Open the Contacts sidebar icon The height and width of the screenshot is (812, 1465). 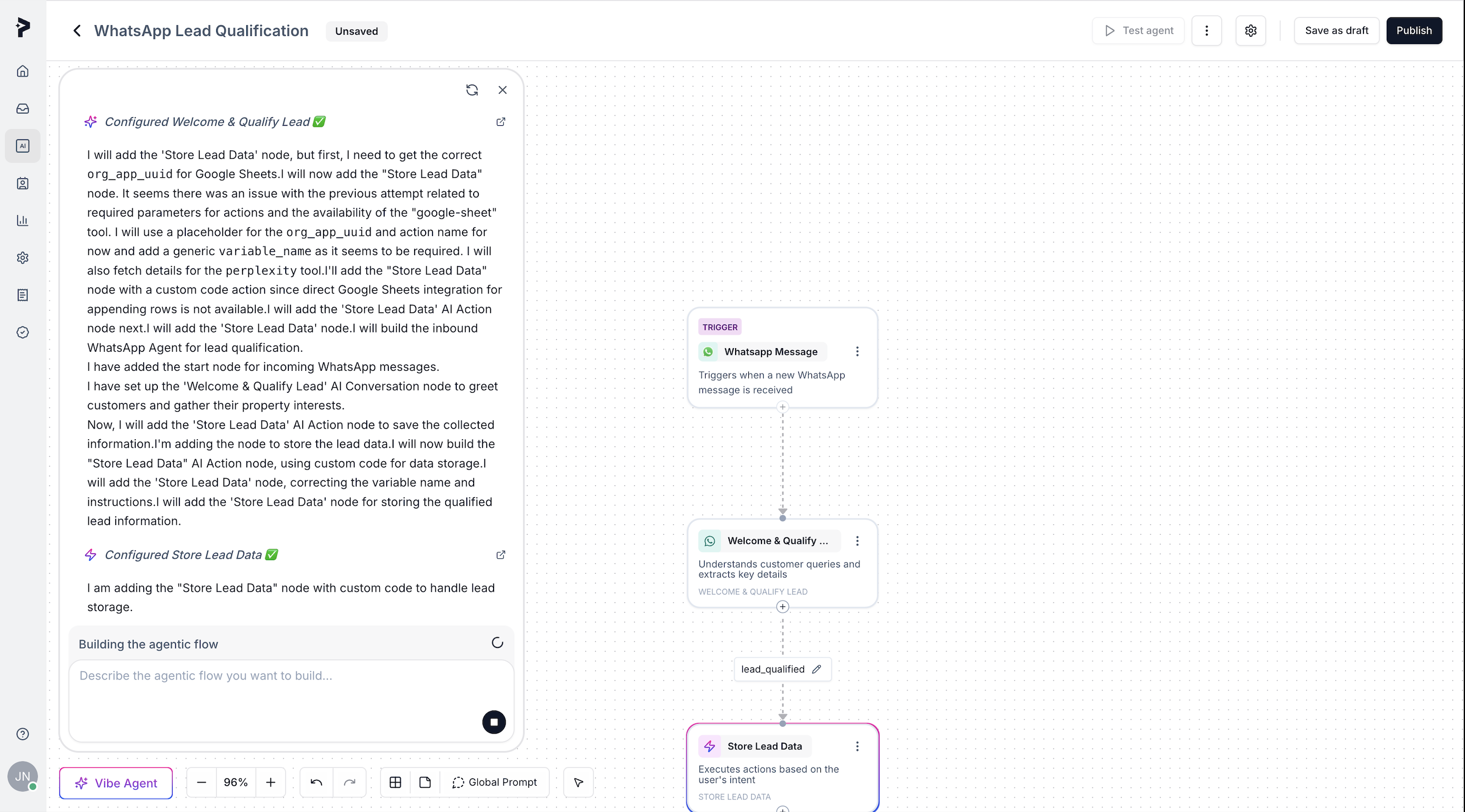click(22, 183)
